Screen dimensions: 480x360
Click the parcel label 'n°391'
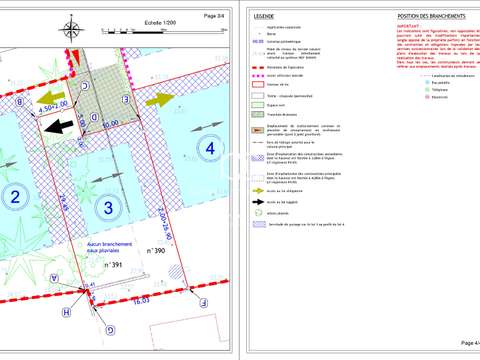point(113,265)
